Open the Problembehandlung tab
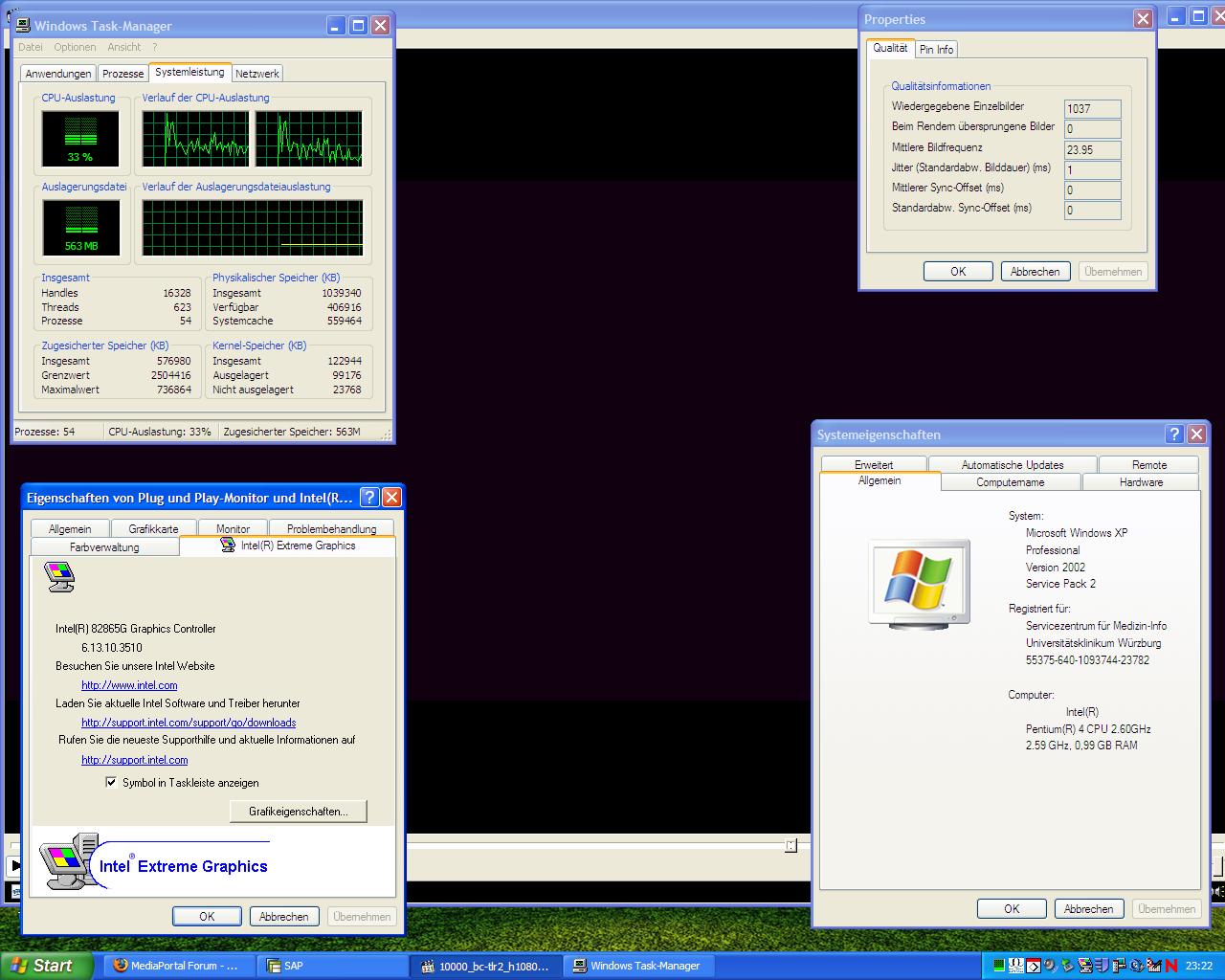The image size is (1225, 980). (x=331, y=528)
